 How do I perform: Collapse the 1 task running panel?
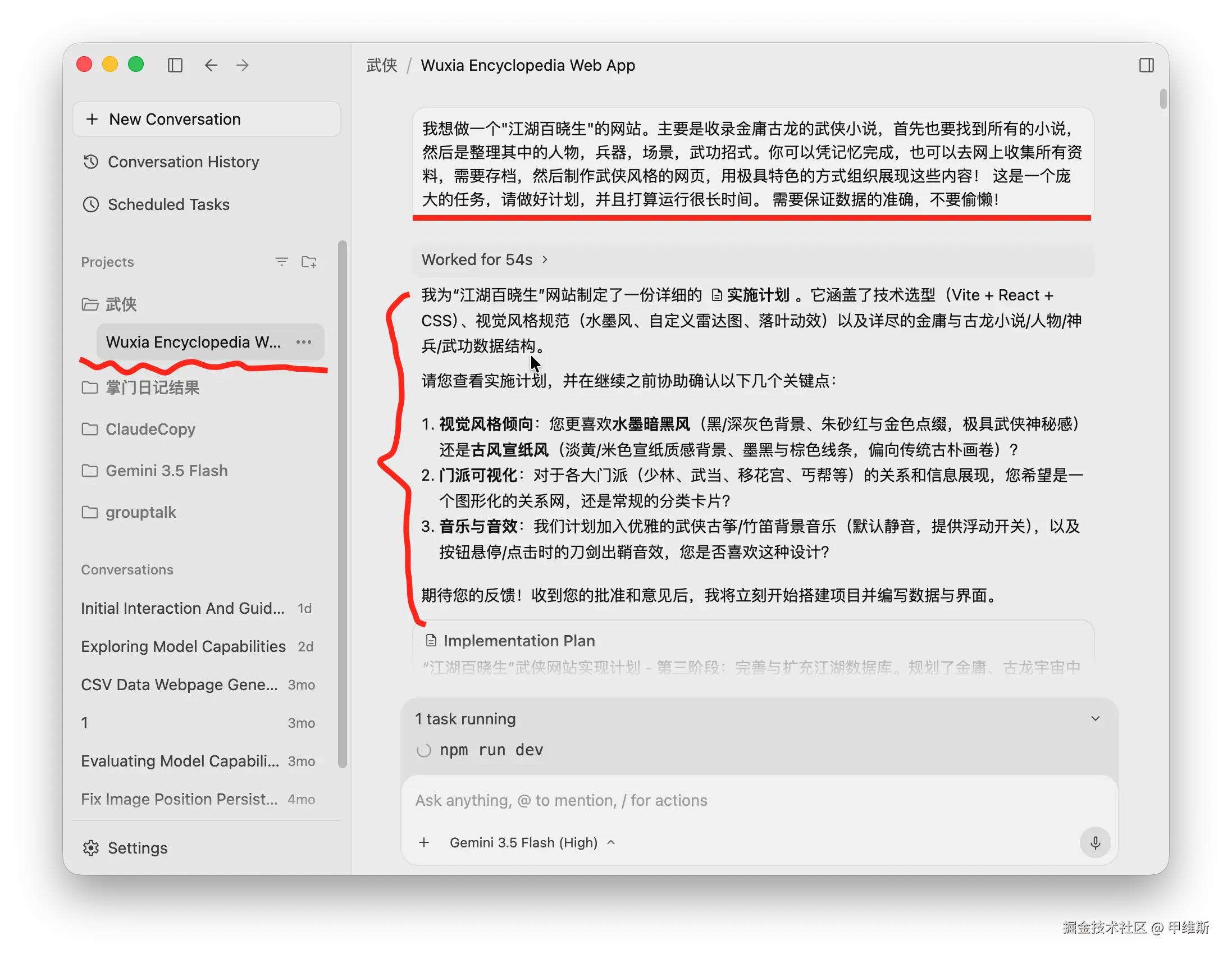click(x=1096, y=719)
